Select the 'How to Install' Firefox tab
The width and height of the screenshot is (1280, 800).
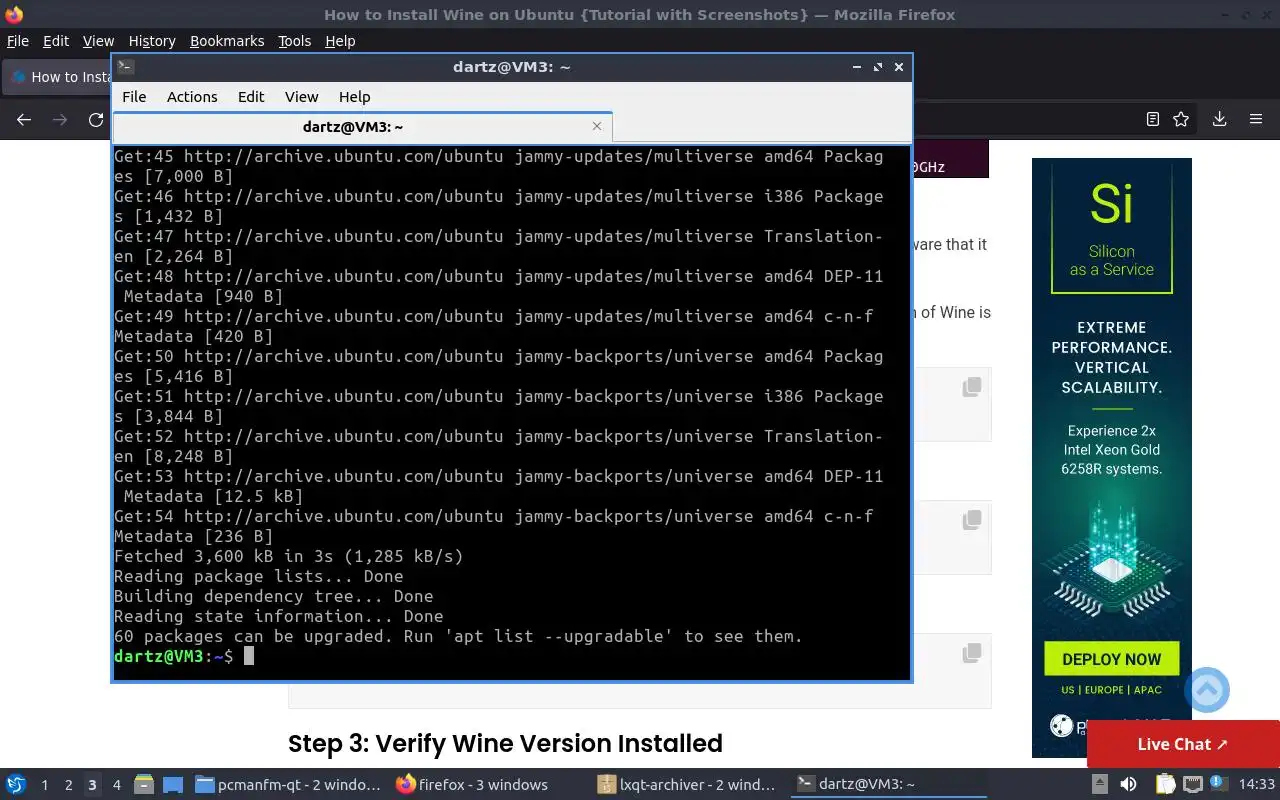coord(58,77)
